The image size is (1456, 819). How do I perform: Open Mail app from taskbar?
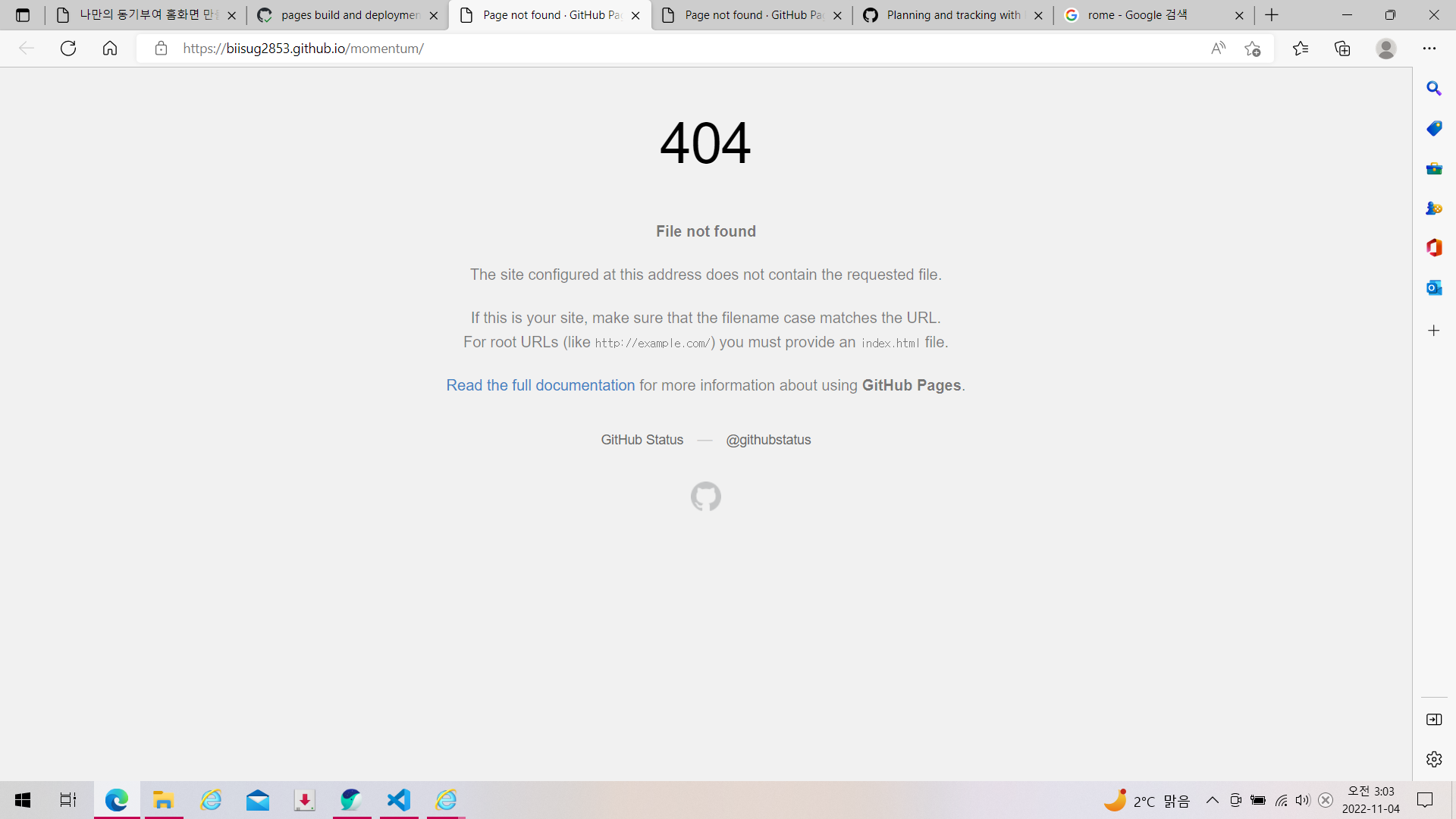(x=258, y=800)
